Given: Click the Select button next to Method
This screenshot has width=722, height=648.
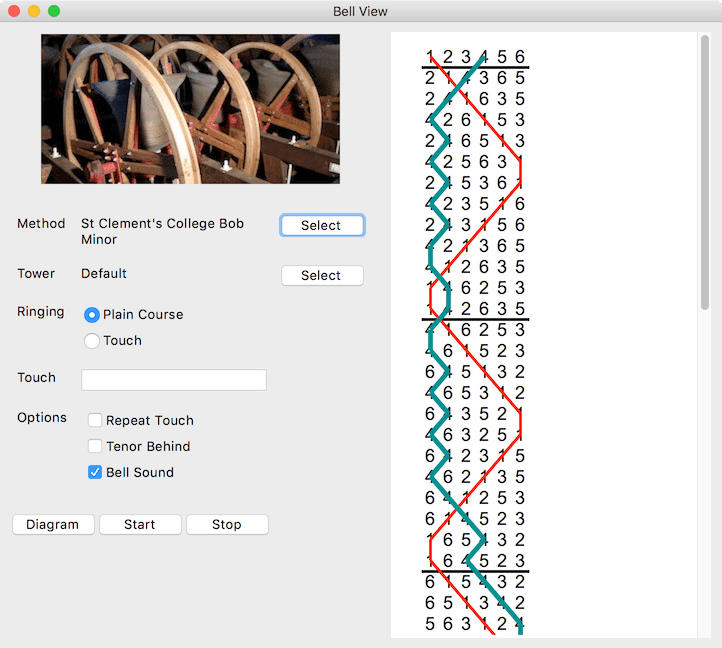Looking at the screenshot, I should 321,226.
